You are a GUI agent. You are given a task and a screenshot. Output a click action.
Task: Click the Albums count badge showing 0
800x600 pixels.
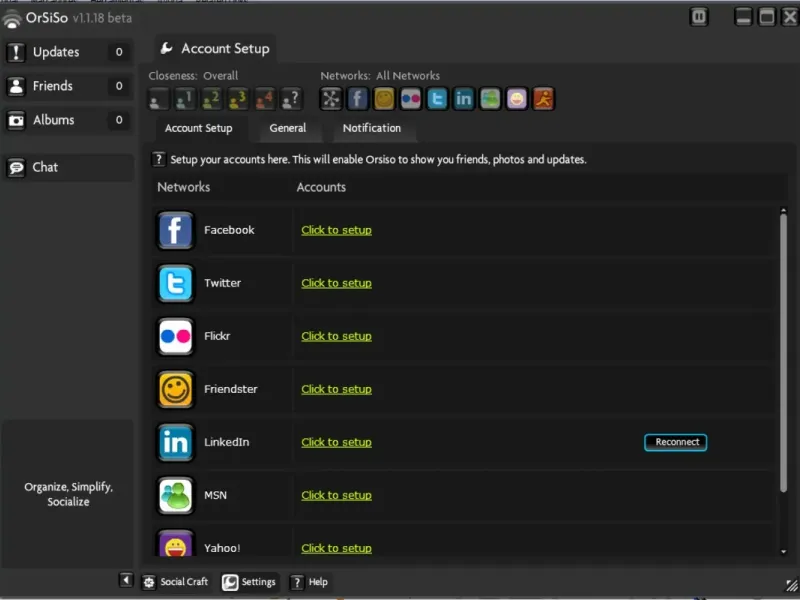pyautogui.click(x=119, y=120)
